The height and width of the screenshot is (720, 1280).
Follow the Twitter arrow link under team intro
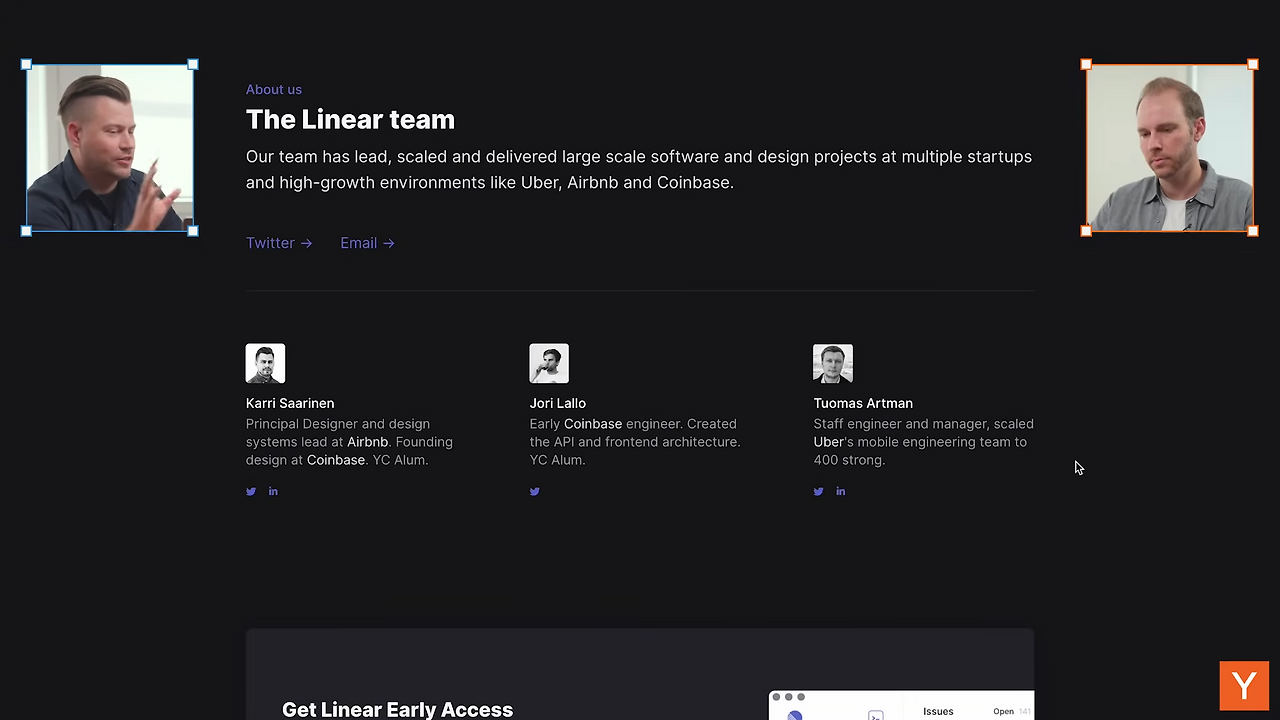279,243
